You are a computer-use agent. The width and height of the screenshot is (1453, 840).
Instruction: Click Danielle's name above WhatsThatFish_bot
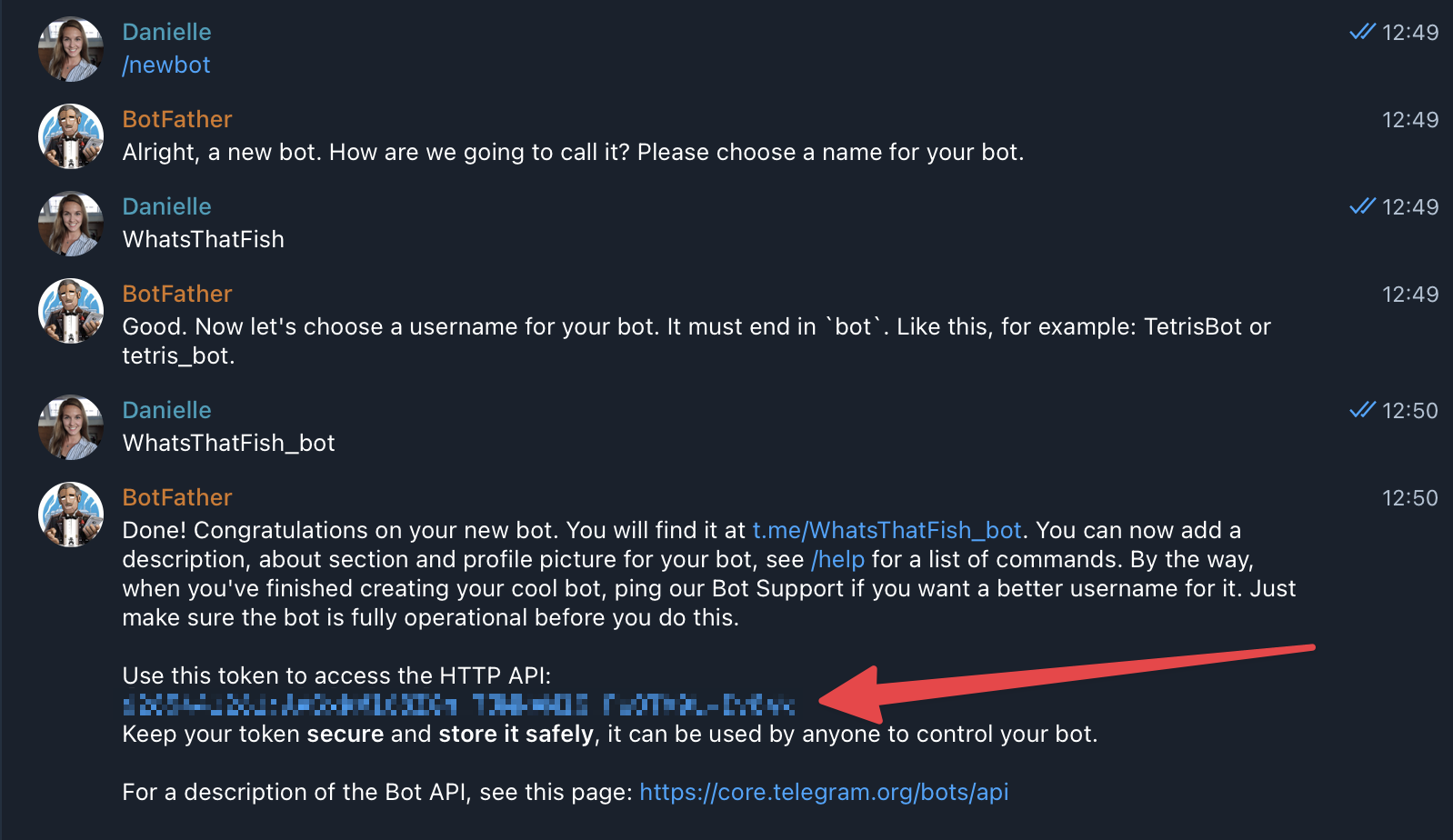(x=166, y=410)
